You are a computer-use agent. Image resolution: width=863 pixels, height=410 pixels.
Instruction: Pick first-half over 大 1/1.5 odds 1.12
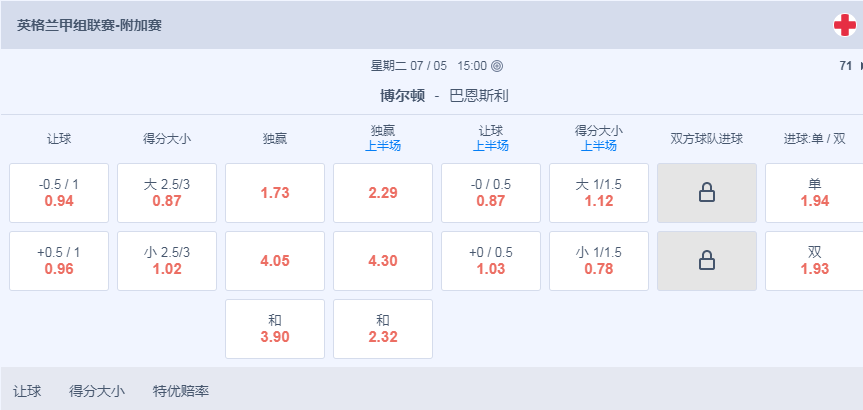click(599, 193)
